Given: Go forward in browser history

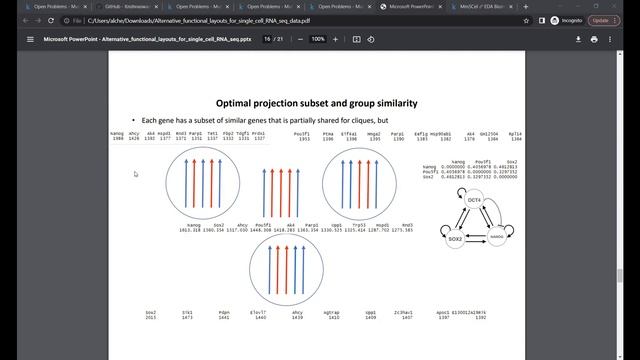Looking at the screenshot, I should point(38,20).
